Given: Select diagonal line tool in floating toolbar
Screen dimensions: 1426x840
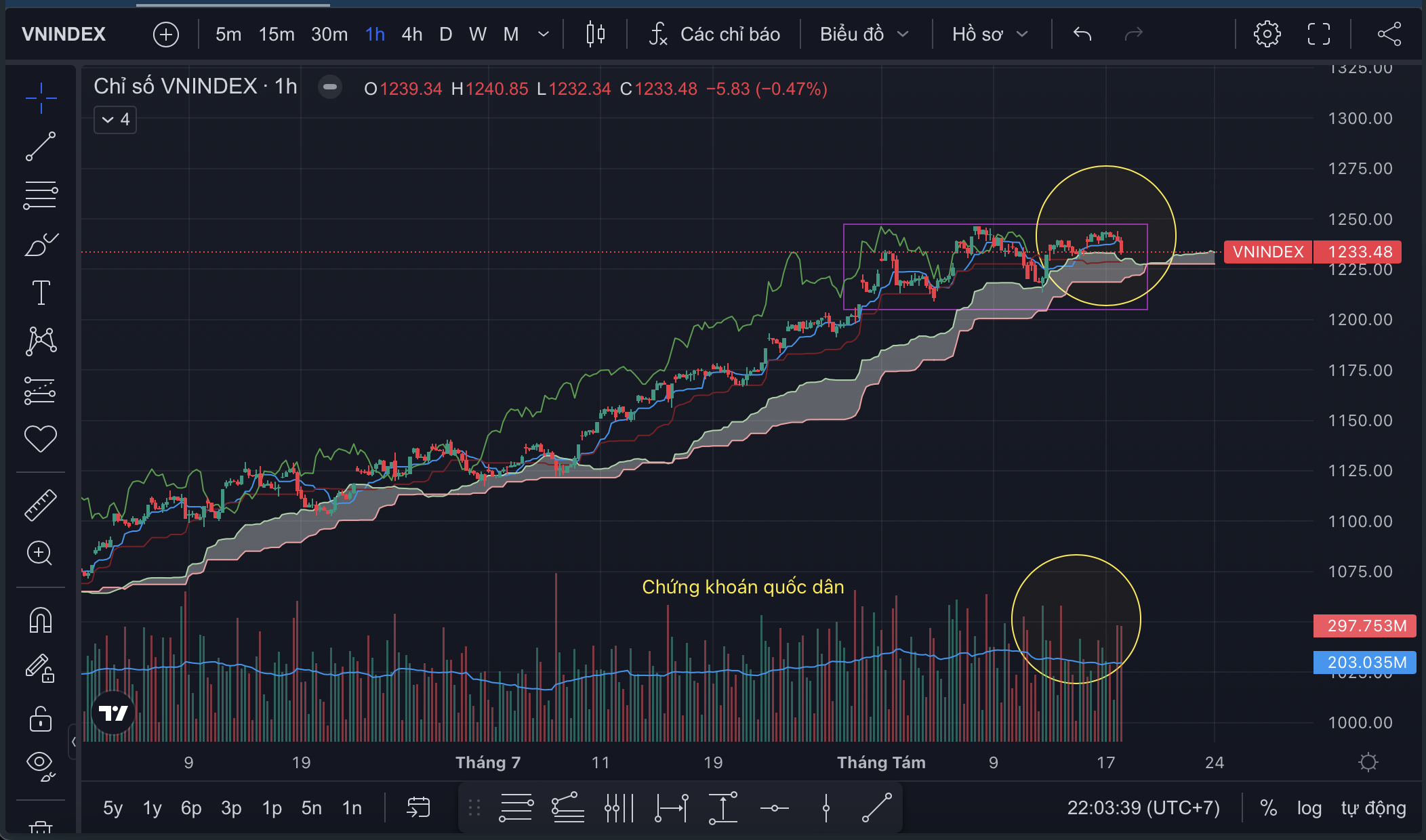Looking at the screenshot, I should pos(877,807).
